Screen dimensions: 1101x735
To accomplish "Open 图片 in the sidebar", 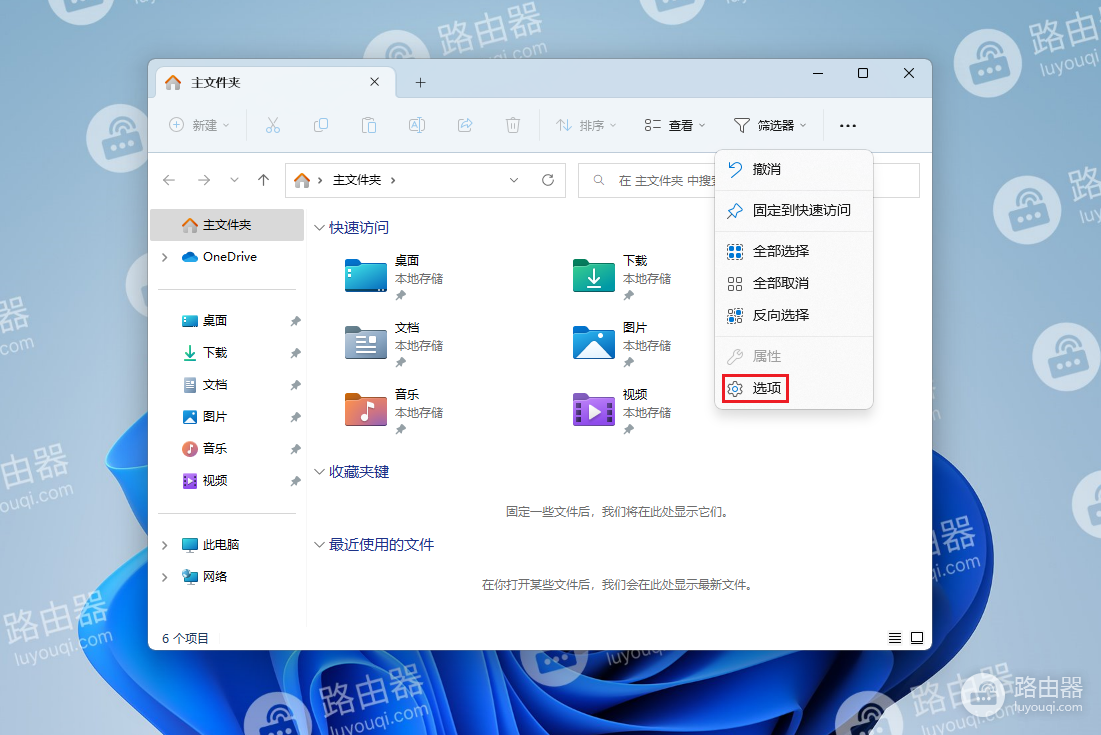I will pyautogui.click(x=215, y=416).
